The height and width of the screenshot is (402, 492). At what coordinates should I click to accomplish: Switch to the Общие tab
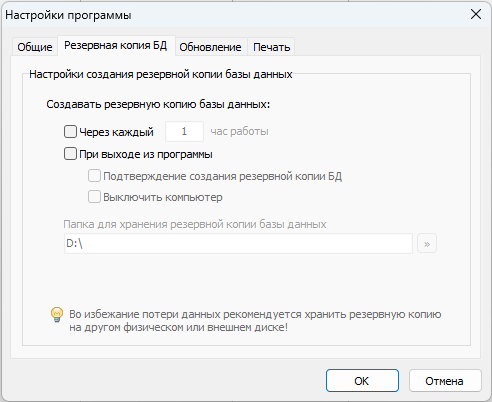pyautogui.click(x=35, y=47)
